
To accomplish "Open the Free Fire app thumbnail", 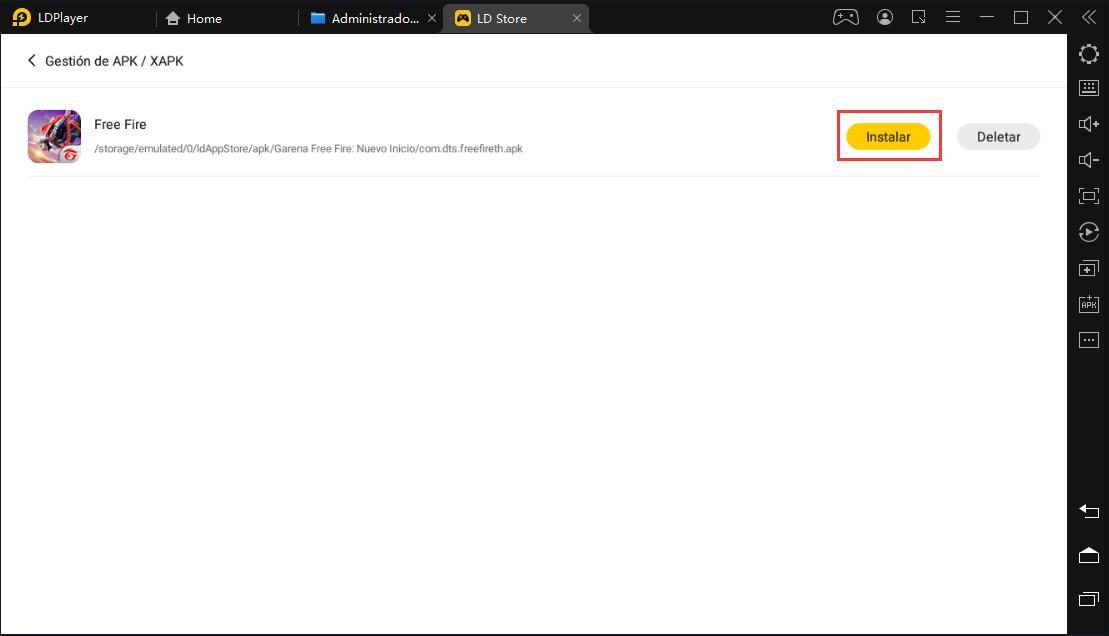I will coord(54,137).
